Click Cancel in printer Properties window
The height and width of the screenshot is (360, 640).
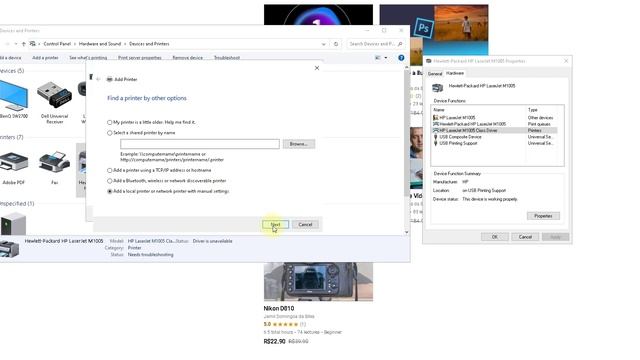[525, 237]
